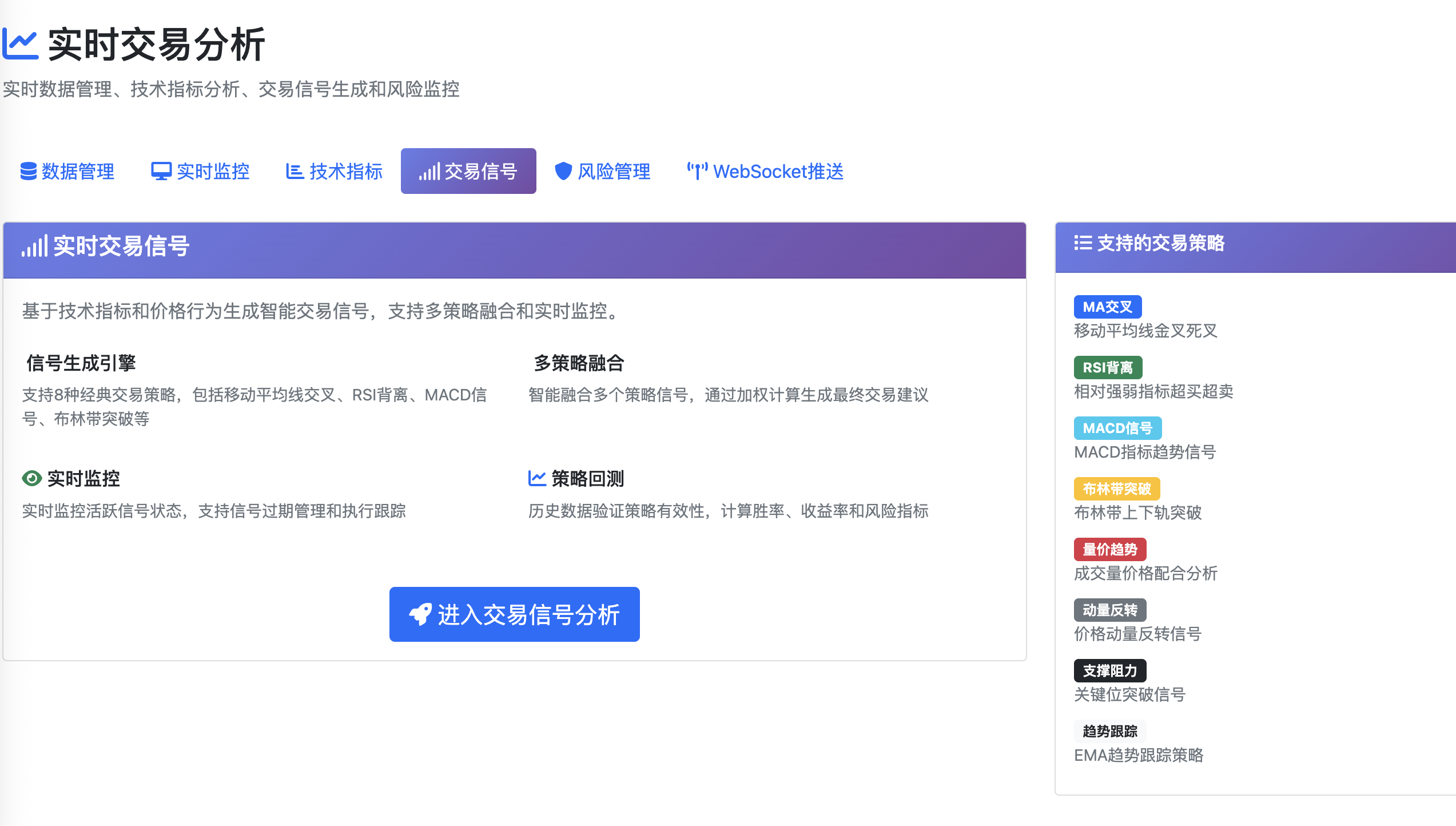Click the green RSI背离 strategy badge

pyautogui.click(x=1108, y=368)
